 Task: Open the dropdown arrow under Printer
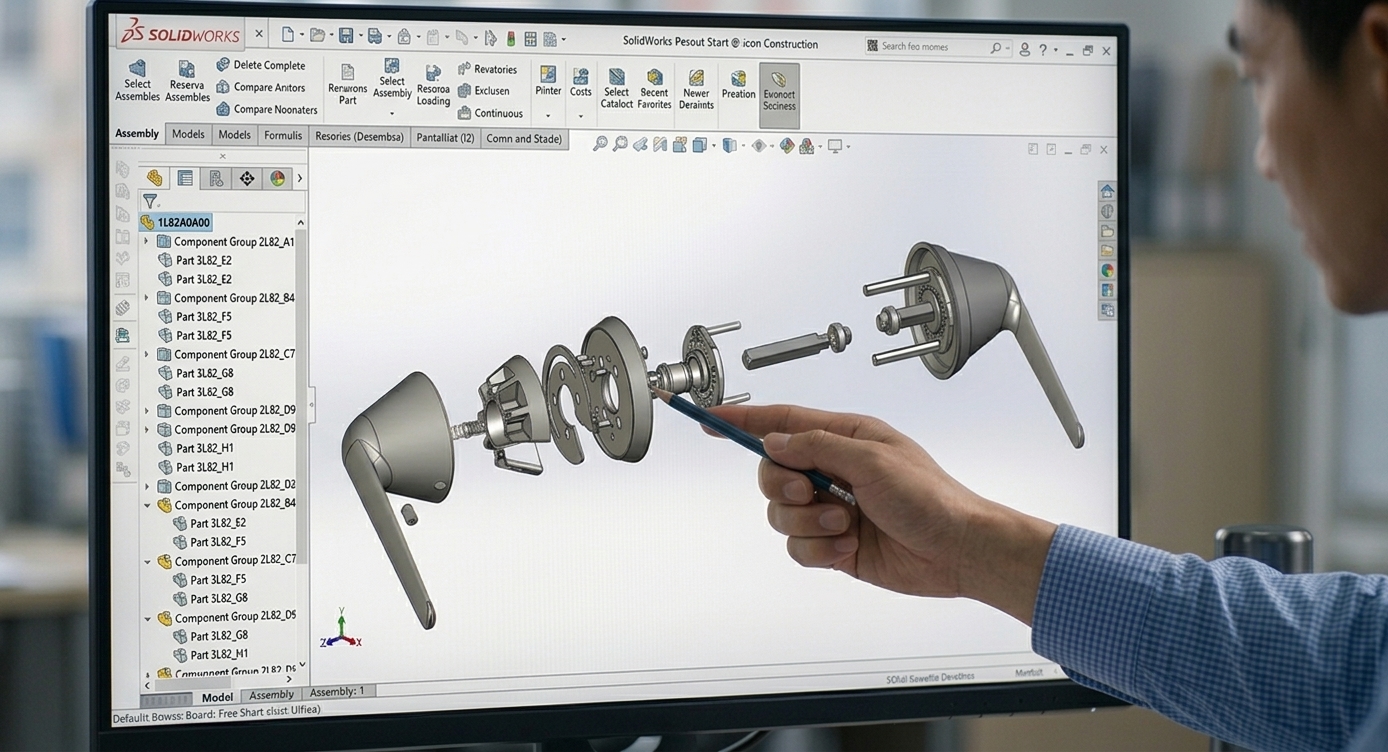click(x=547, y=116)
